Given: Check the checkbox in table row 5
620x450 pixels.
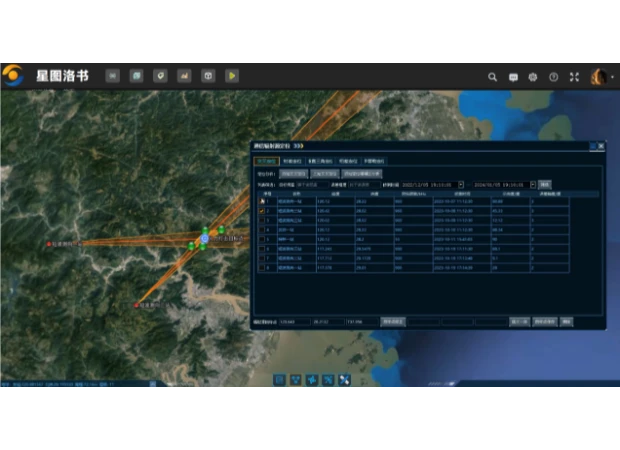Looking at the screenshot, I should 261,240.
